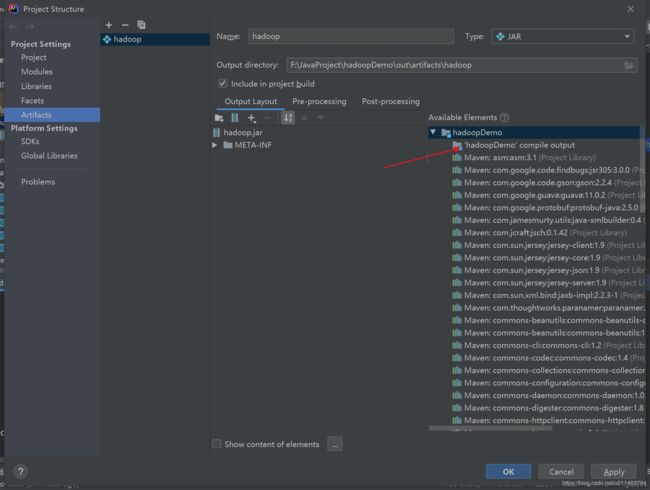Viewport: 650px width, 490px height.
Task: Add a new artifact with plus icon
Action: coord(109,25)
